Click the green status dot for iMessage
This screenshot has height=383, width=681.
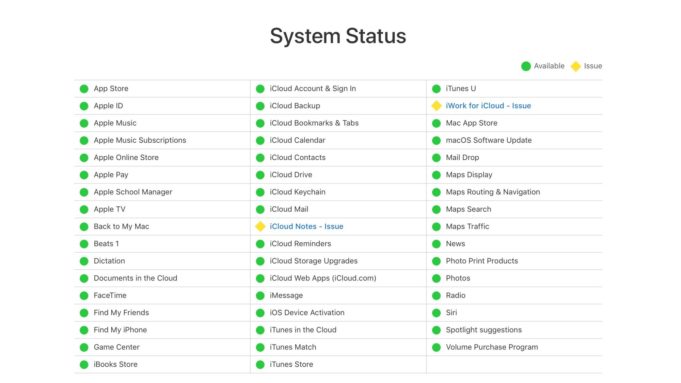[260, 296]
